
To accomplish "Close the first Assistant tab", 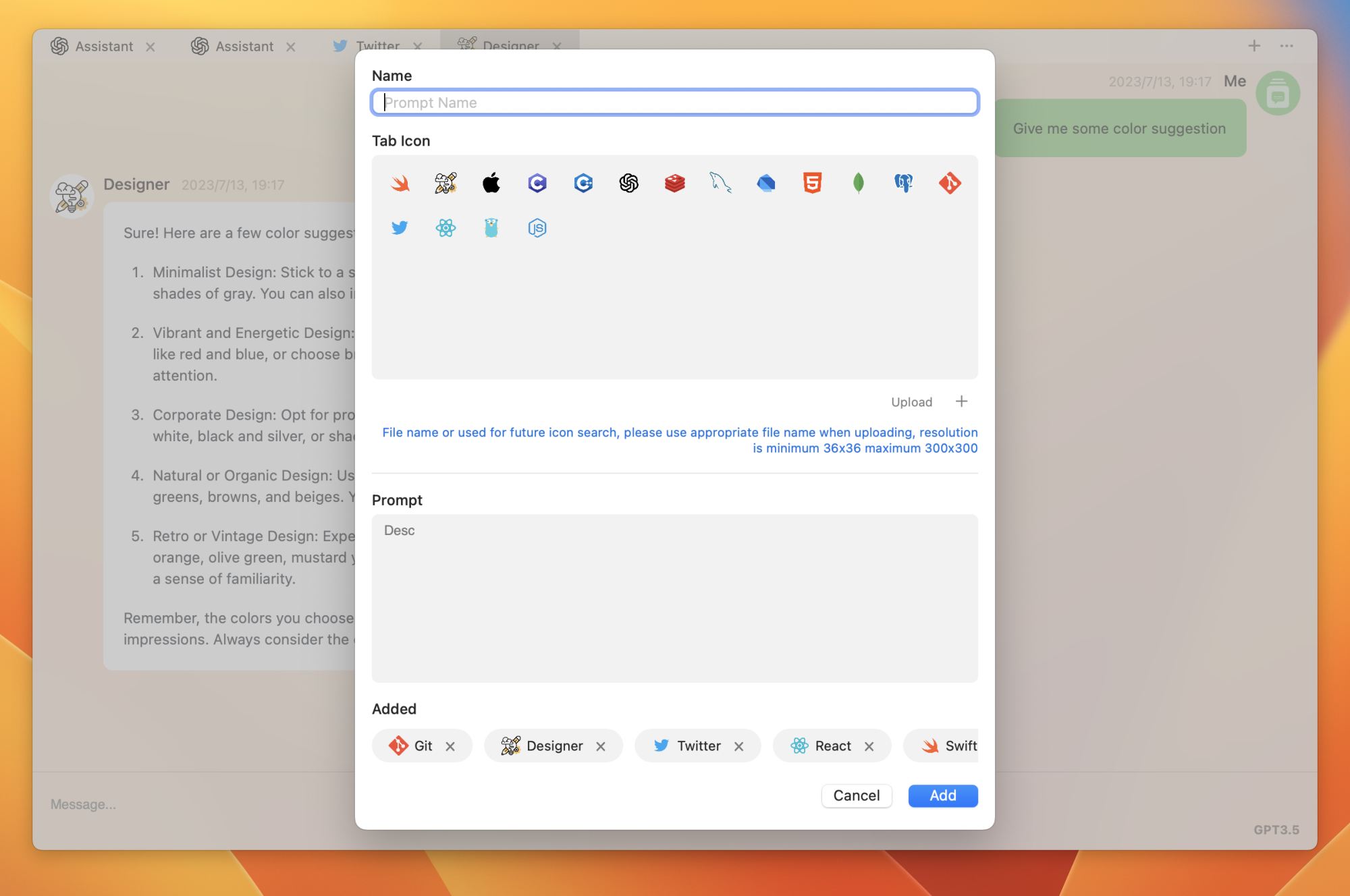I will point(151,47).
